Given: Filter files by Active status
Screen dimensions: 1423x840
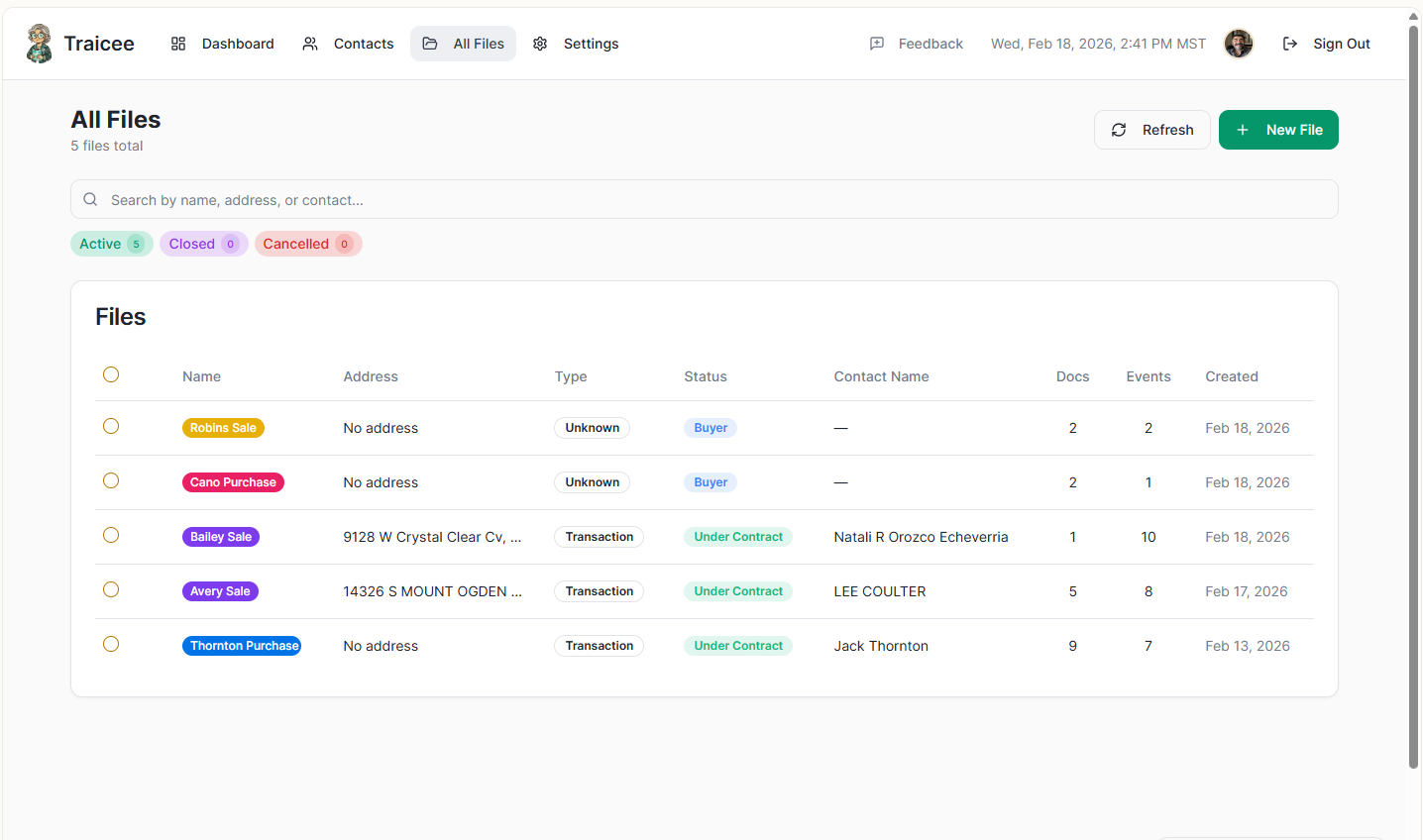Looking at the screenshot, I should (x=111, y=244).
